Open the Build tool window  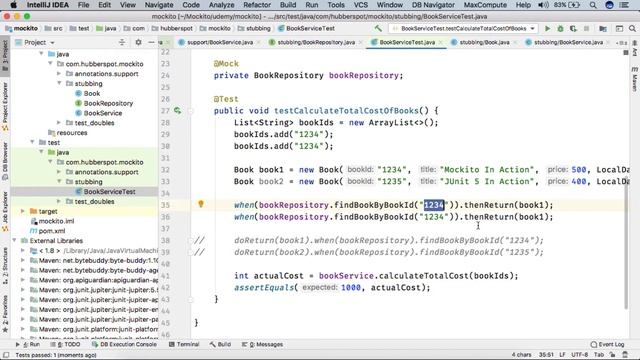tap(220, 344)
